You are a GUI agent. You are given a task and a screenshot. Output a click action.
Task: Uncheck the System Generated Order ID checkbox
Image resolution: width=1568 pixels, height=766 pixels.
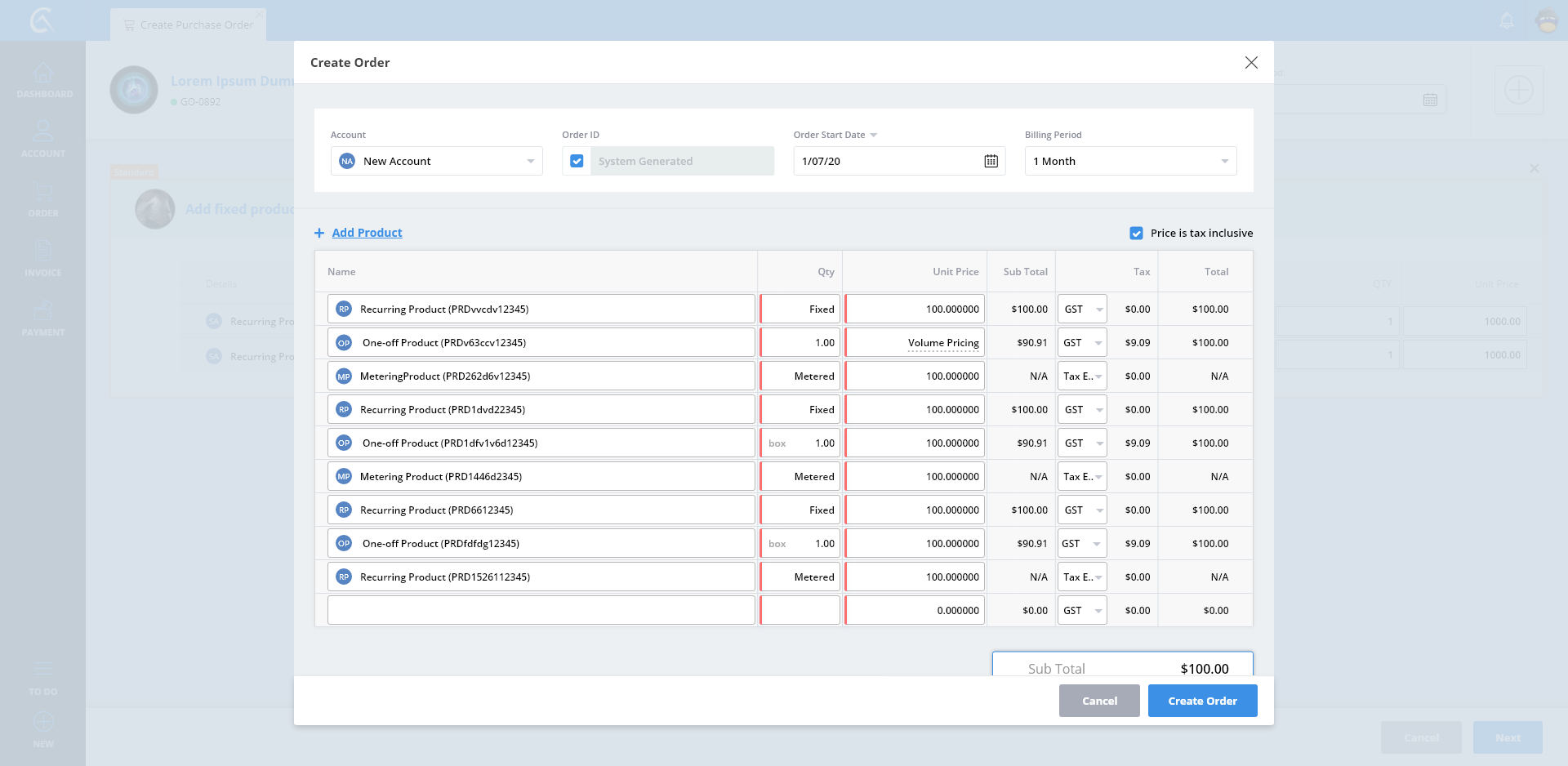[x=577, y=161]
